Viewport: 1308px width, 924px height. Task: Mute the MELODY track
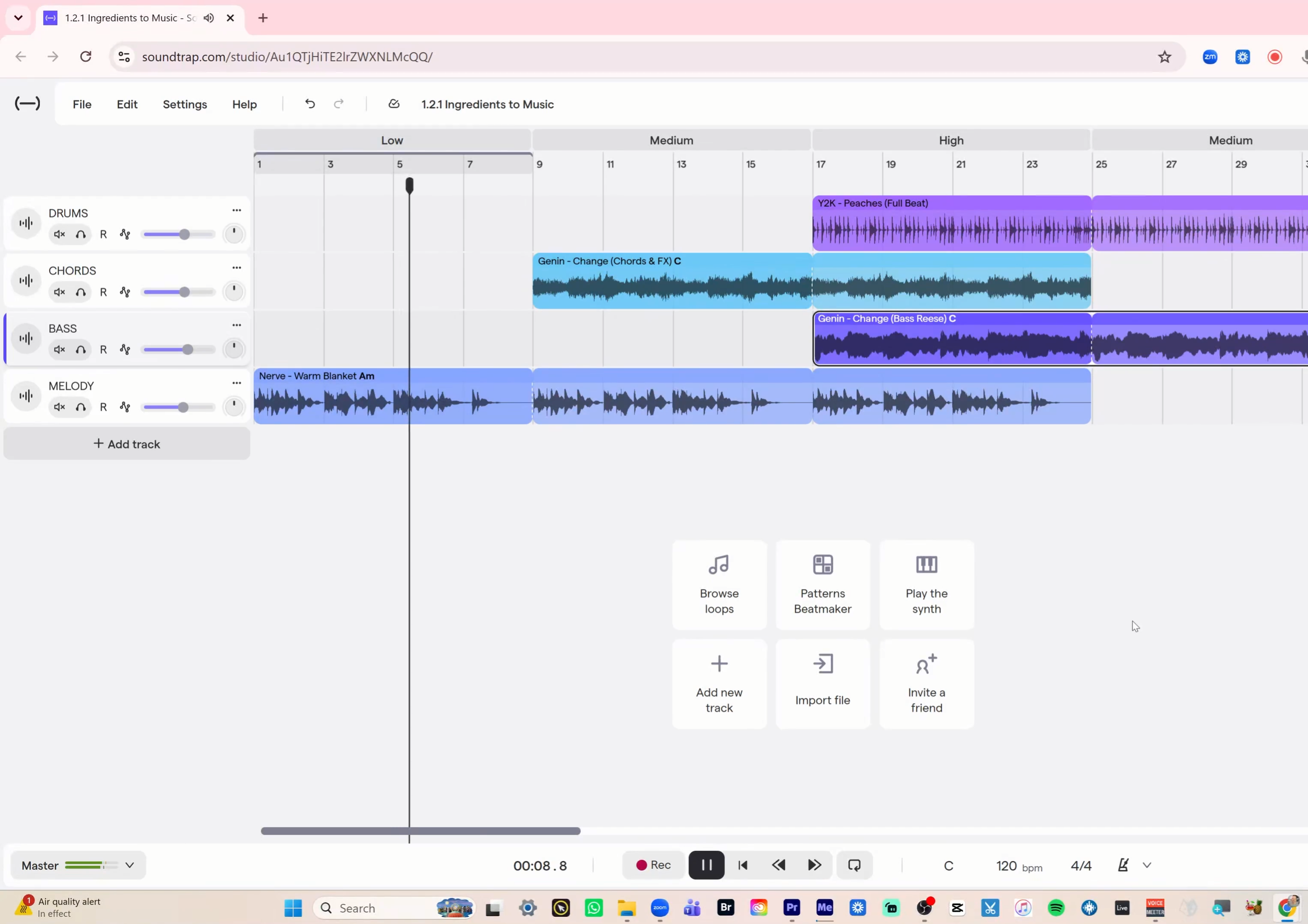[59, 407]
